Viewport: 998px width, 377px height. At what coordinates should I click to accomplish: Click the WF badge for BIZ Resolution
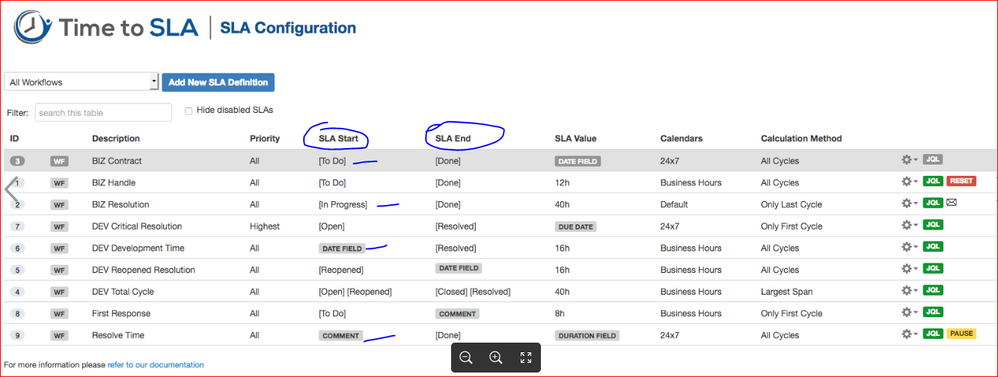pos(59,204)
